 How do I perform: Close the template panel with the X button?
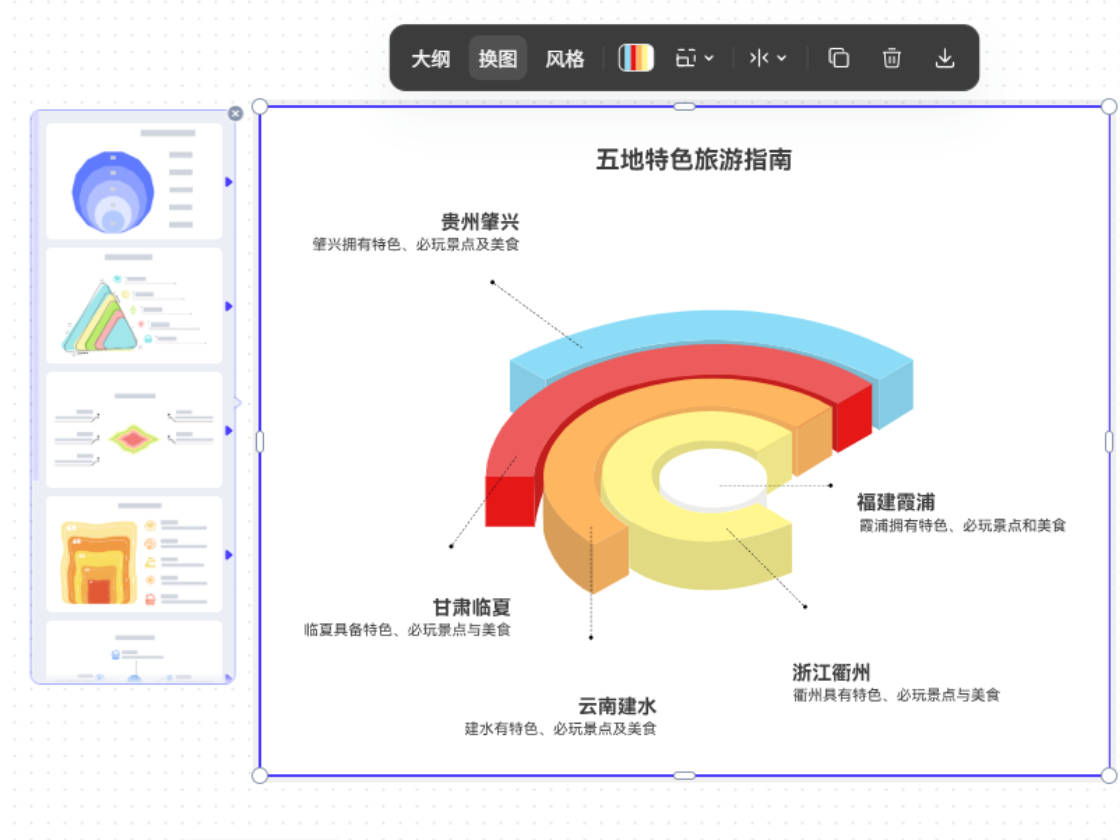click(x=236, y=114)
